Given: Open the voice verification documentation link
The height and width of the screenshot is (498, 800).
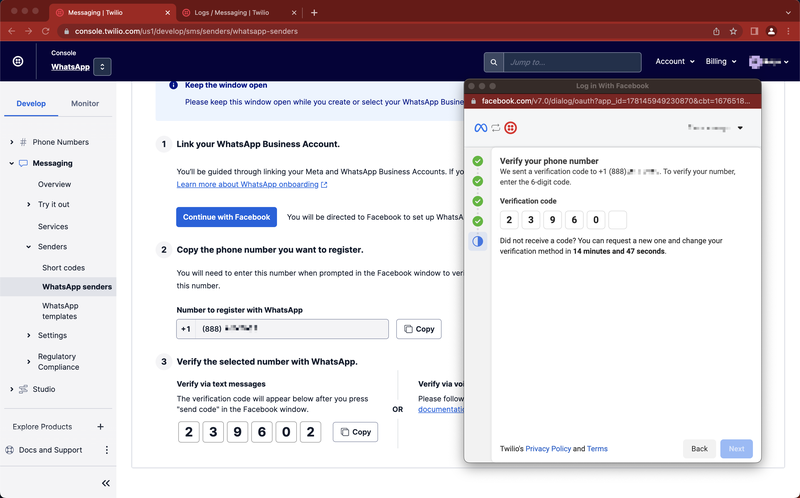Looking at the screenshot, I should pyautogui.click(x=441, y=409).
